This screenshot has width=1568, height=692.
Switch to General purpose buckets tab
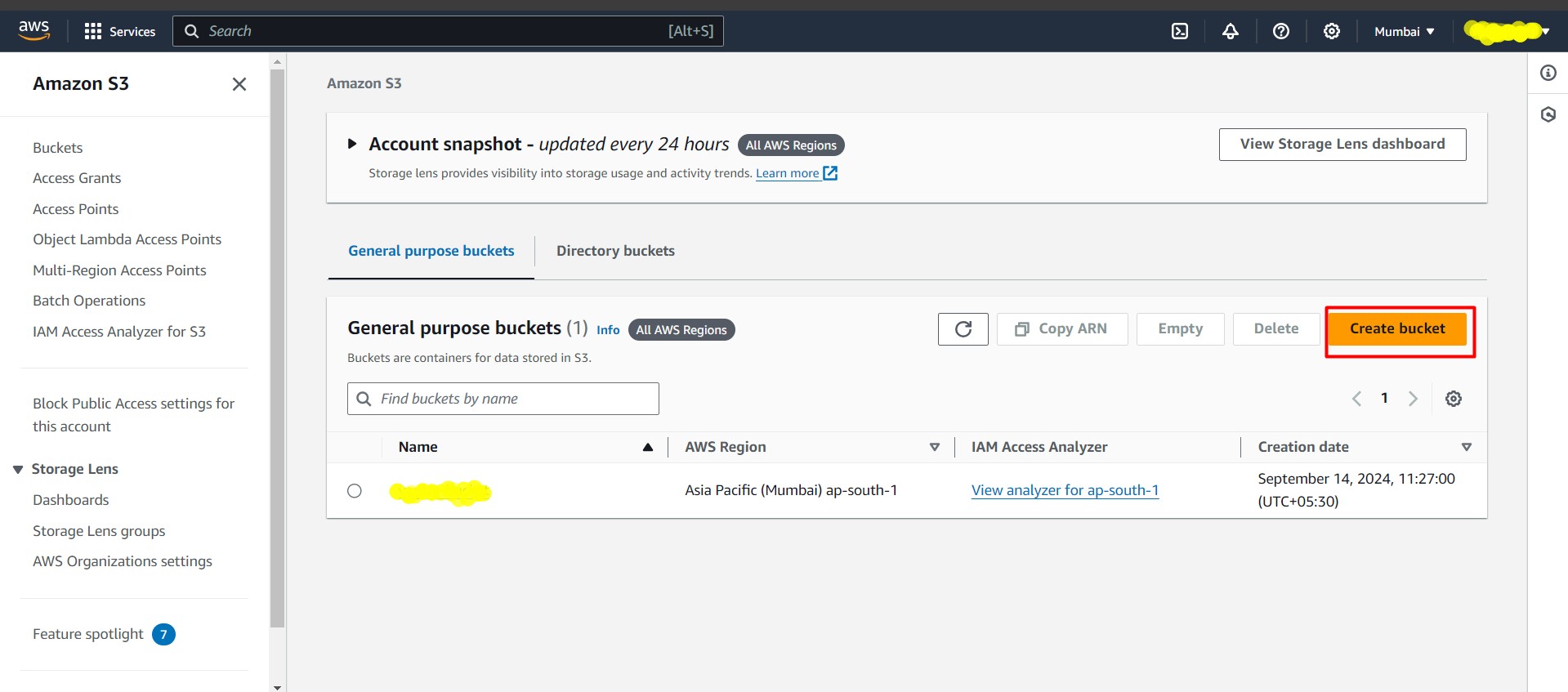click(x=431, y=251)
